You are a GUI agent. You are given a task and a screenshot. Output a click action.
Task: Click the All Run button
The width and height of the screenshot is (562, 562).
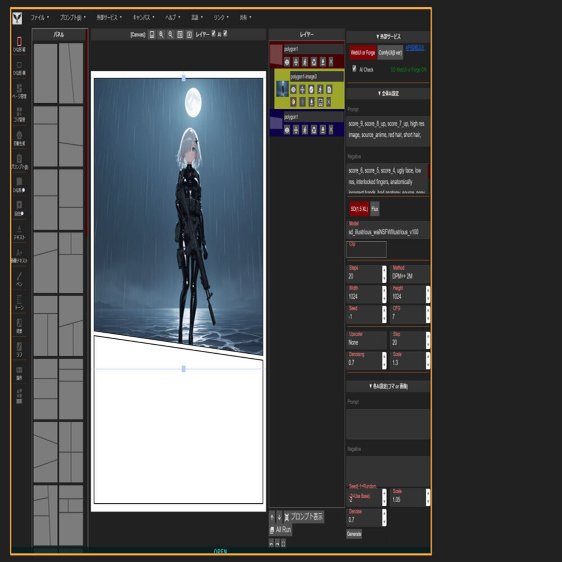coord(280,530)
